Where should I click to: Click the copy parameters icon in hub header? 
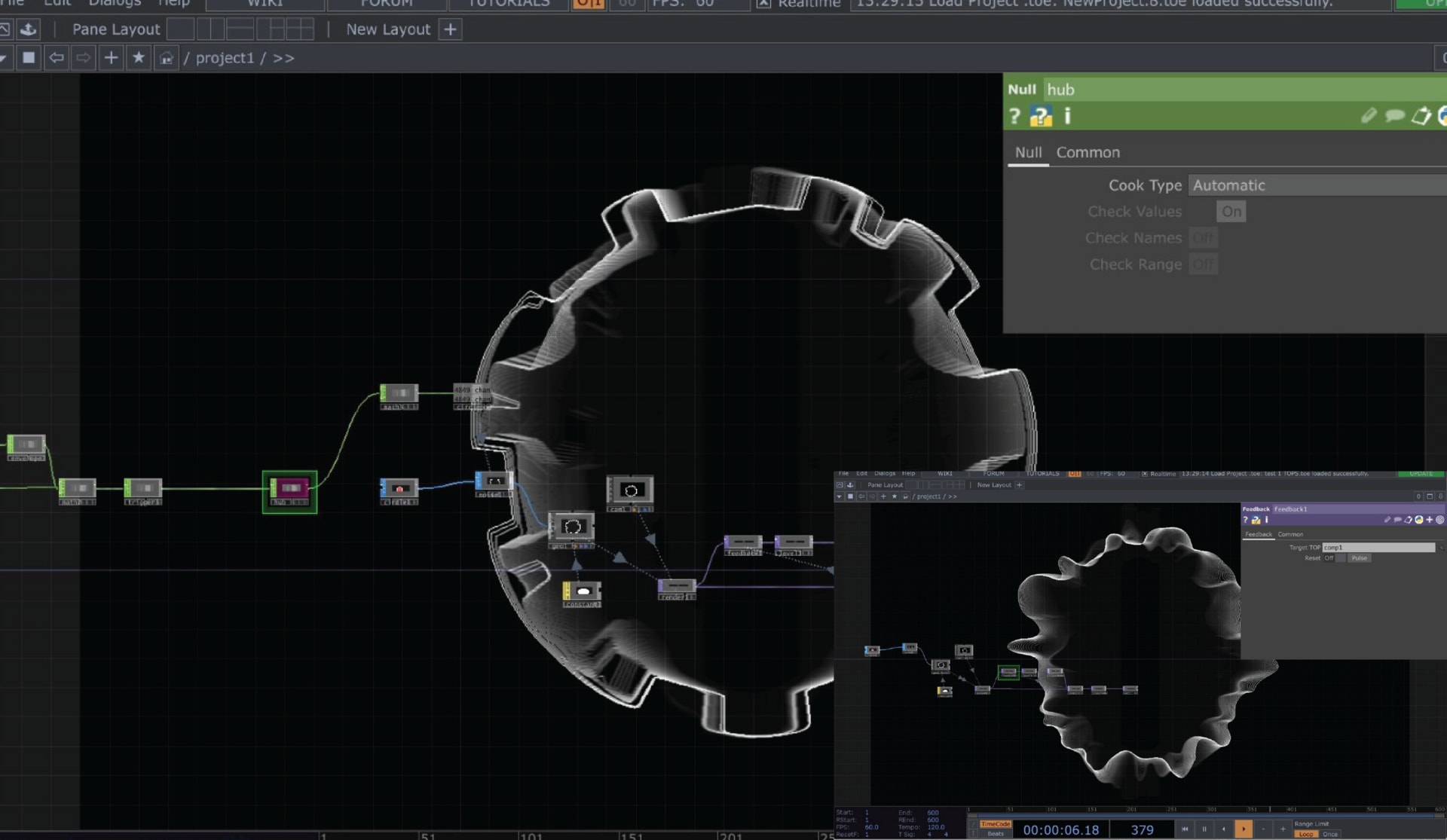click(1421, 116)
